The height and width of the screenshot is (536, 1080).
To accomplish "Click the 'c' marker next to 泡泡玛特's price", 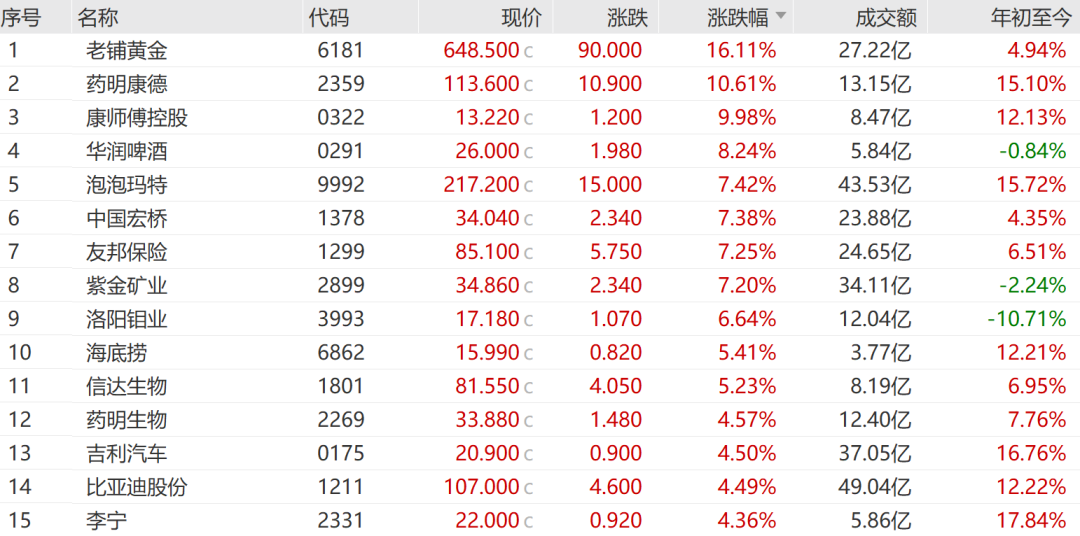I will click(x=528, y=185).
